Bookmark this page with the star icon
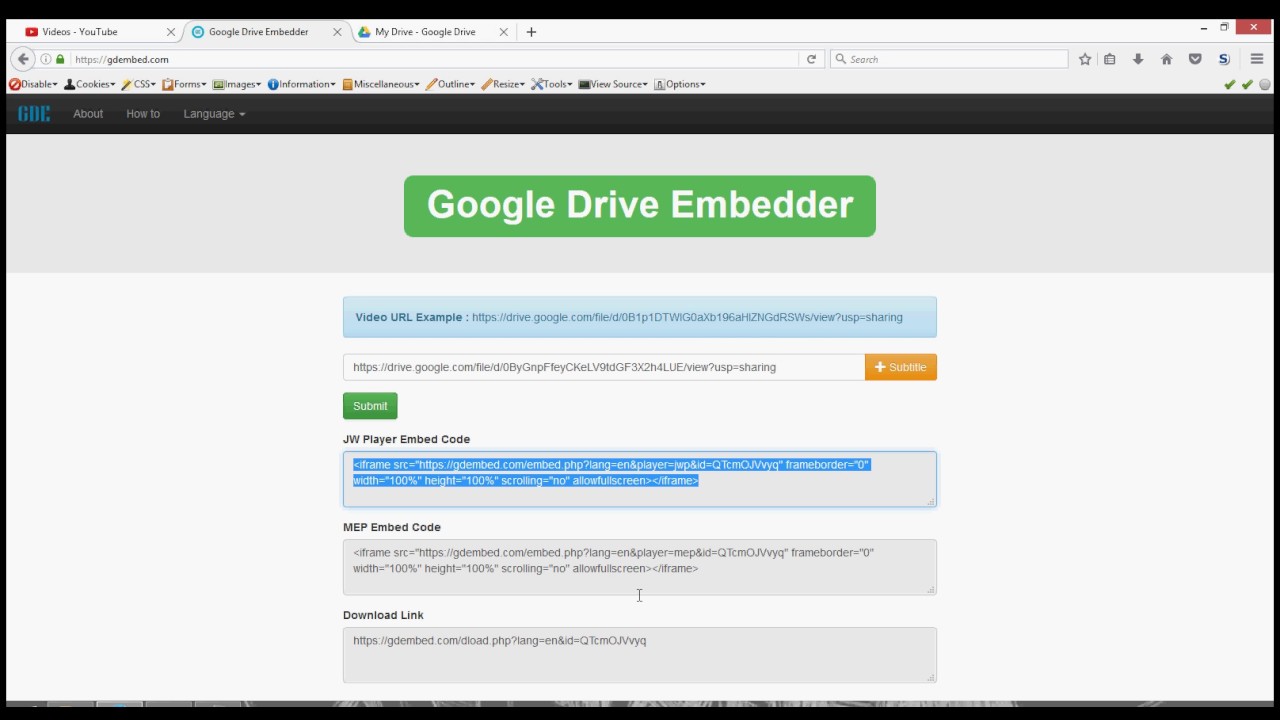Viewport: 1280px width, 720px height. [x=1085, y=59]
